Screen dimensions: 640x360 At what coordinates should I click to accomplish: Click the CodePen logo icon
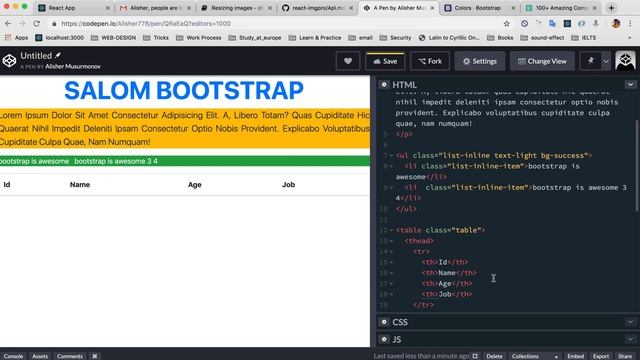coord(9,61)
